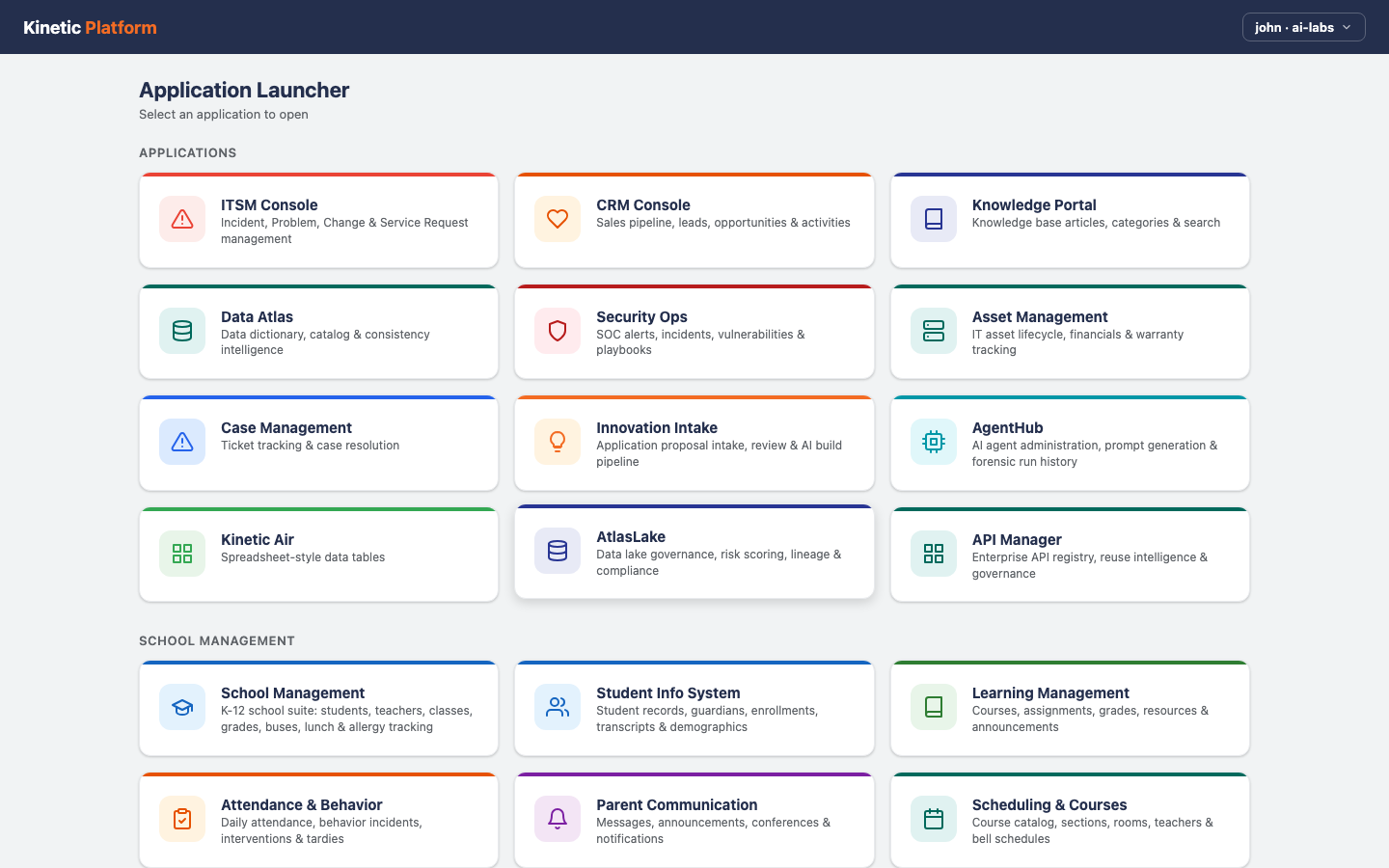Open the Case Management application

318,443
